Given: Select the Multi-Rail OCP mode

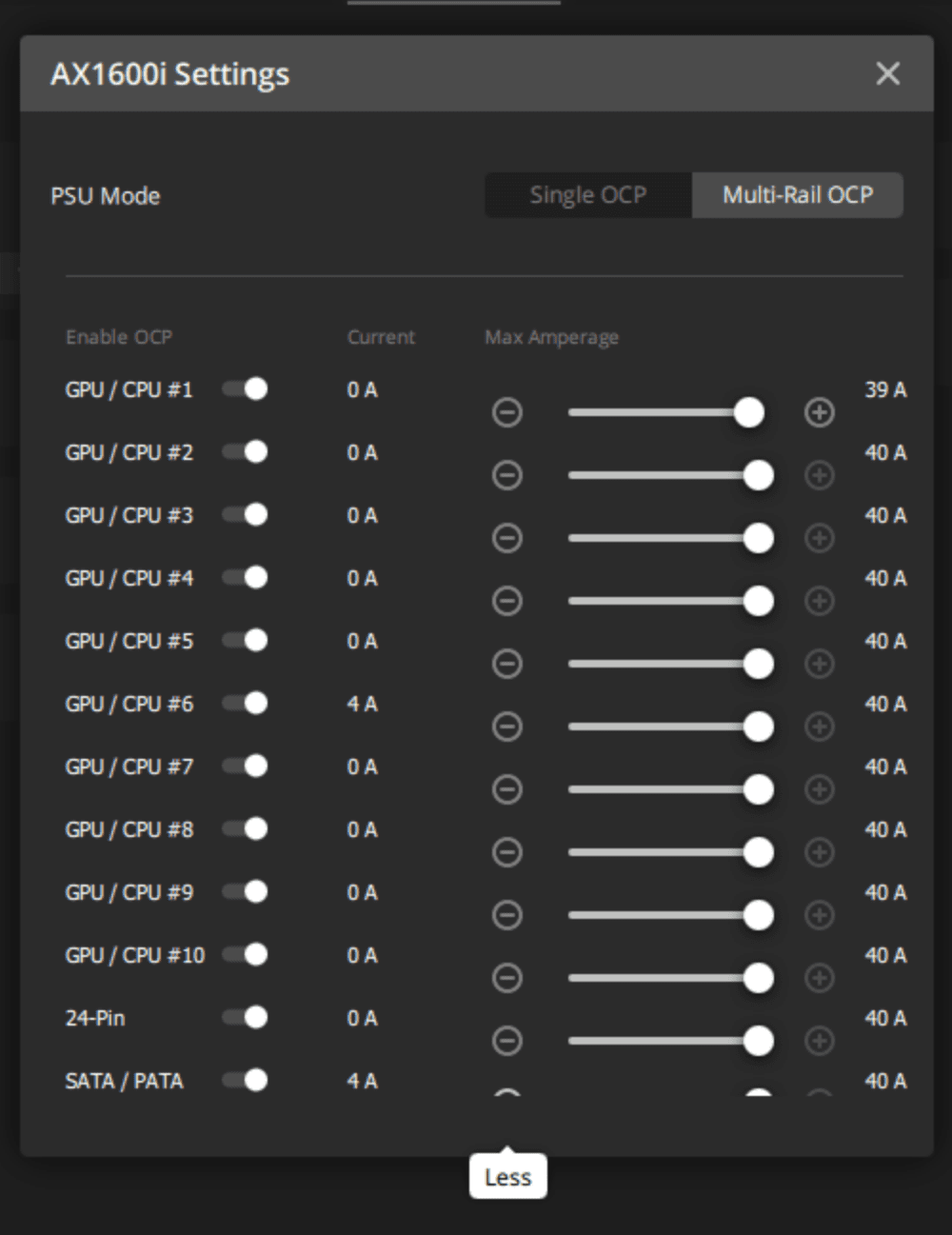Looking at the screenshot, I should tap(797, 195).
